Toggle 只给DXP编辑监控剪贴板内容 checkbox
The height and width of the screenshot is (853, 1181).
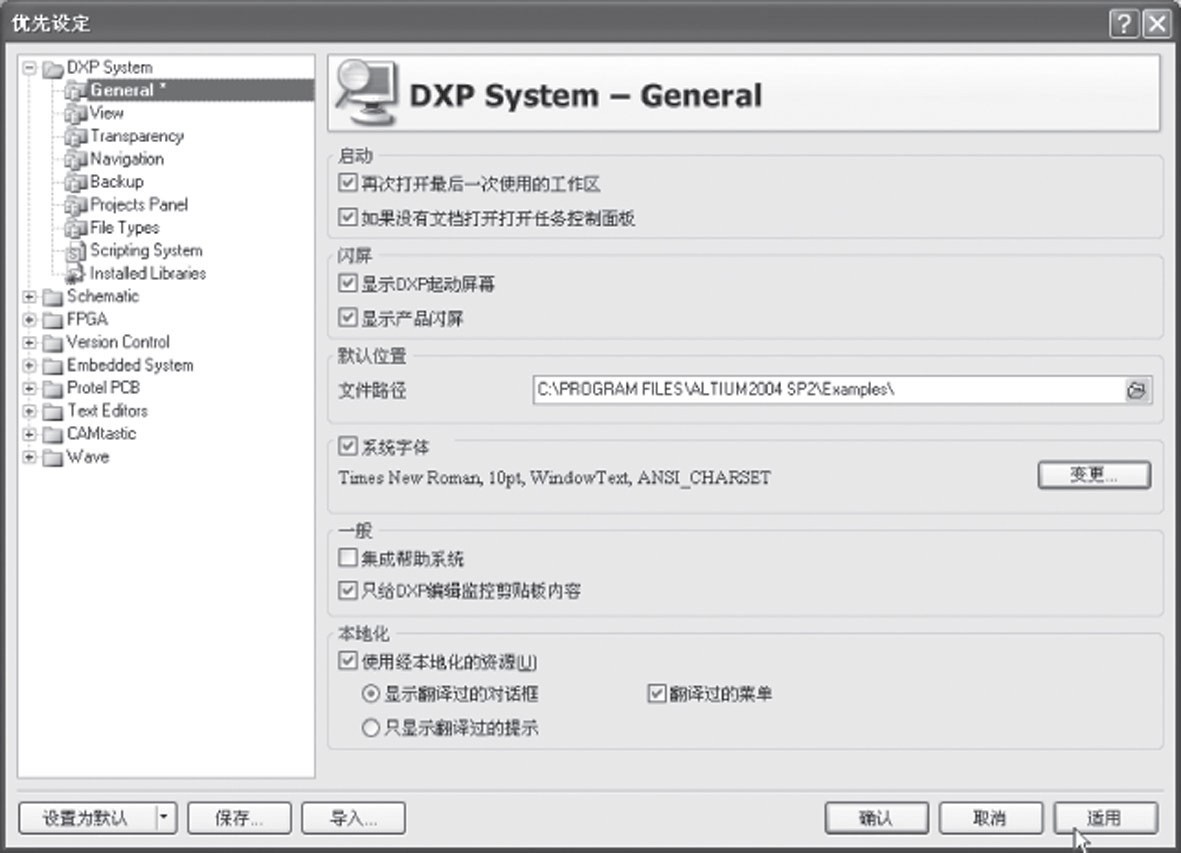coord(347,590)
